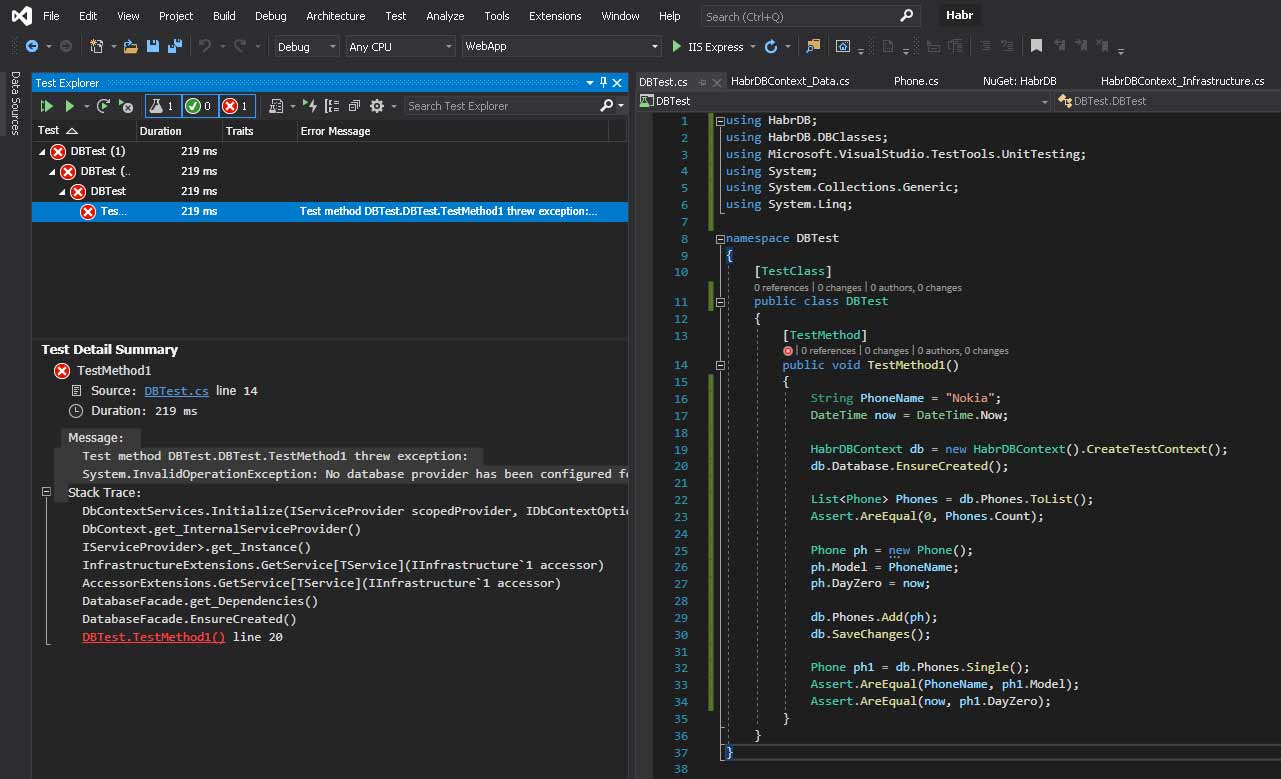Open the DBTest.DBTest member dropdown
Viewport: 1281px width, 779px height.
pyautogui.click(x=1168, y=101)
